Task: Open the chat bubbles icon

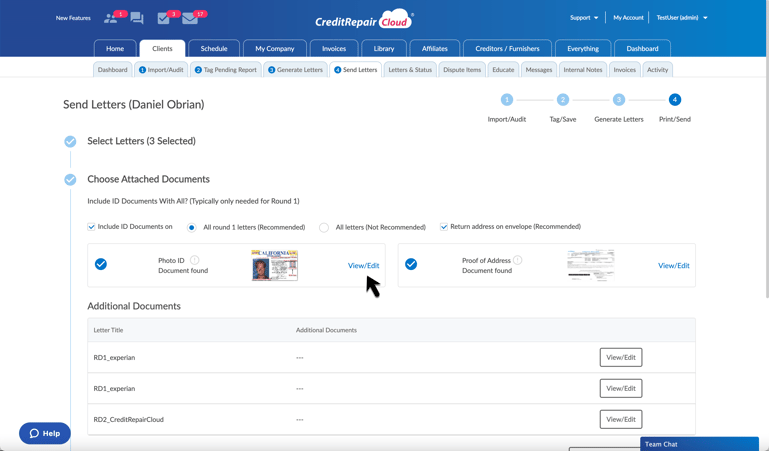Action: tap(137, 18)
